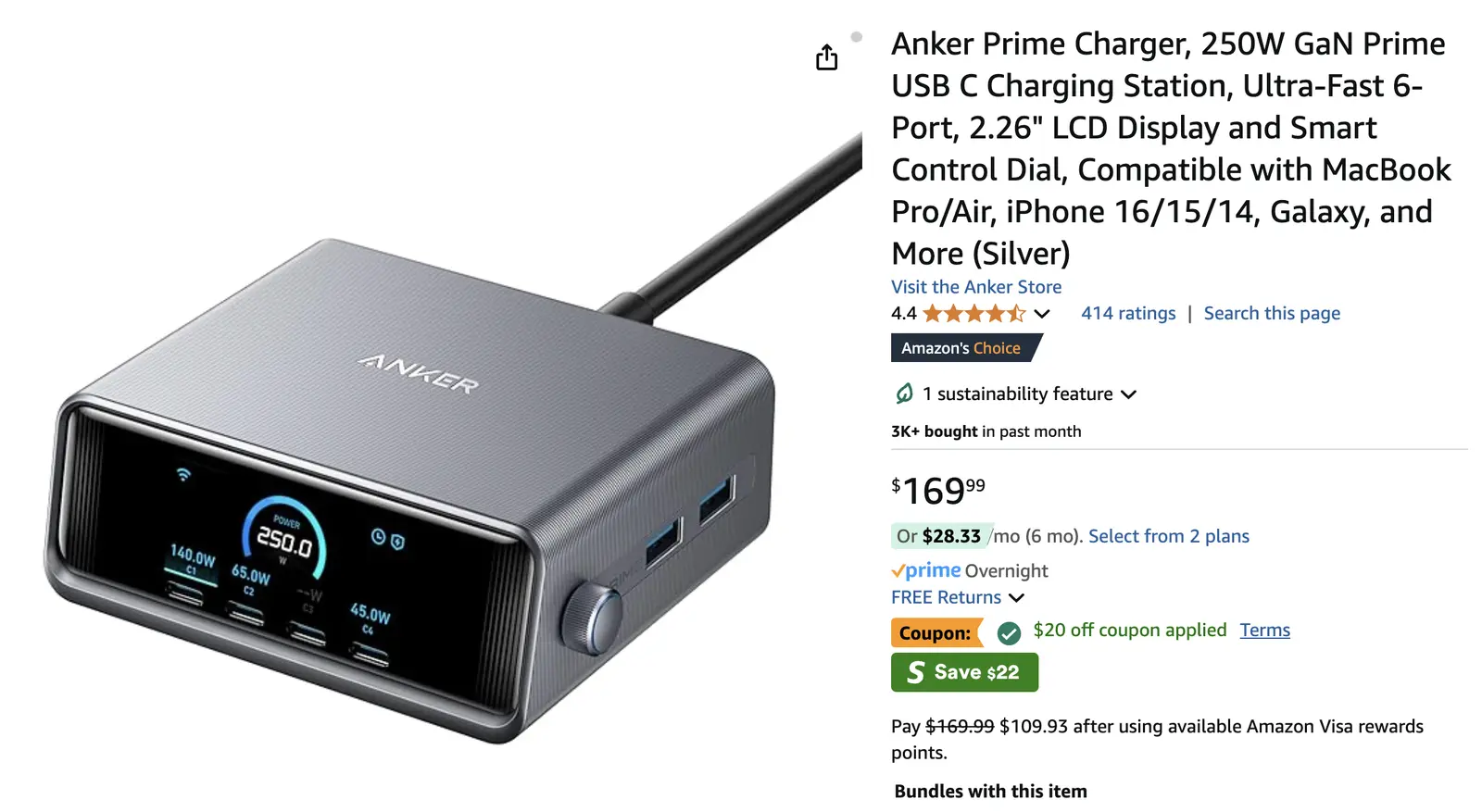Click the Save $22 button

click(x=964, y=672)
